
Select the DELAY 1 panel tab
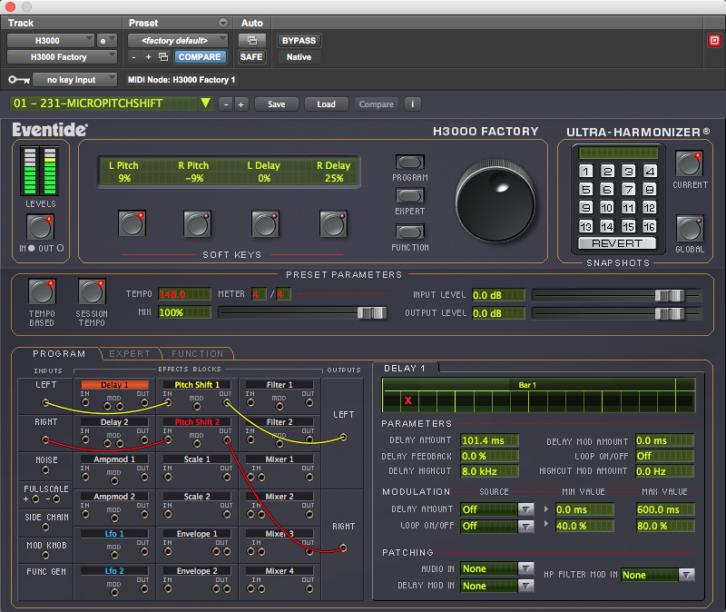tap(405, 368)
